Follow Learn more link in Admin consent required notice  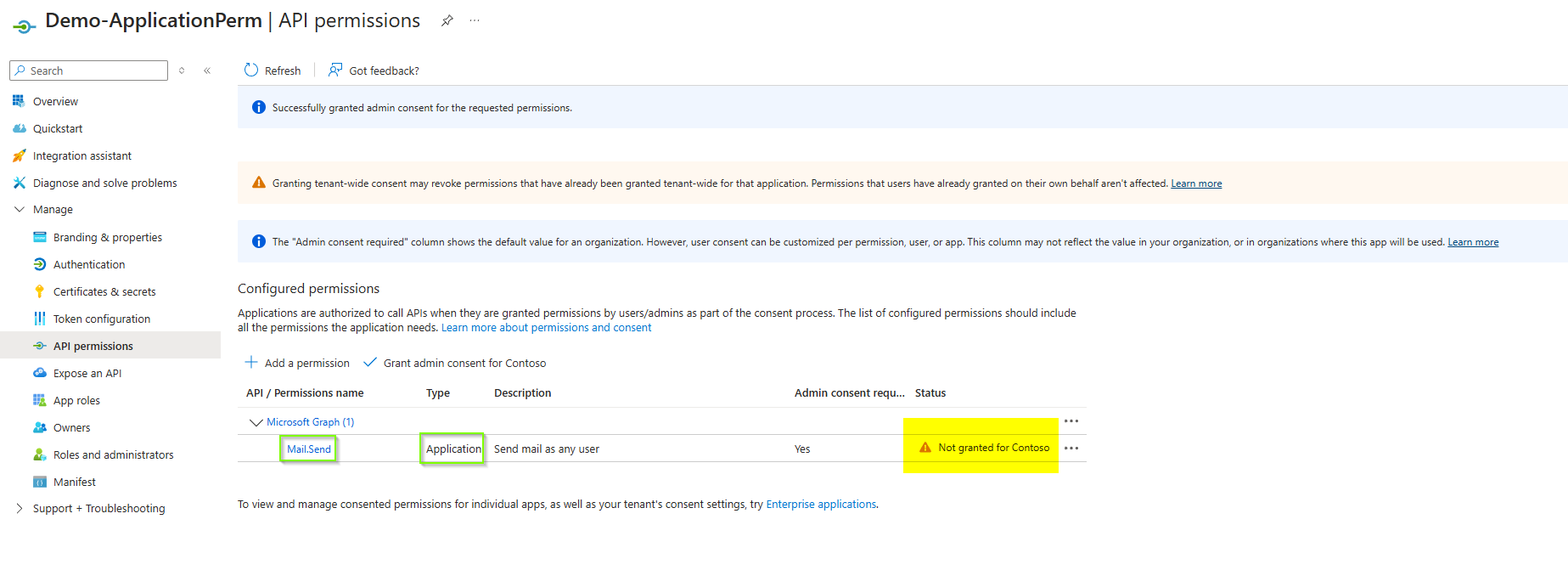1473,242
